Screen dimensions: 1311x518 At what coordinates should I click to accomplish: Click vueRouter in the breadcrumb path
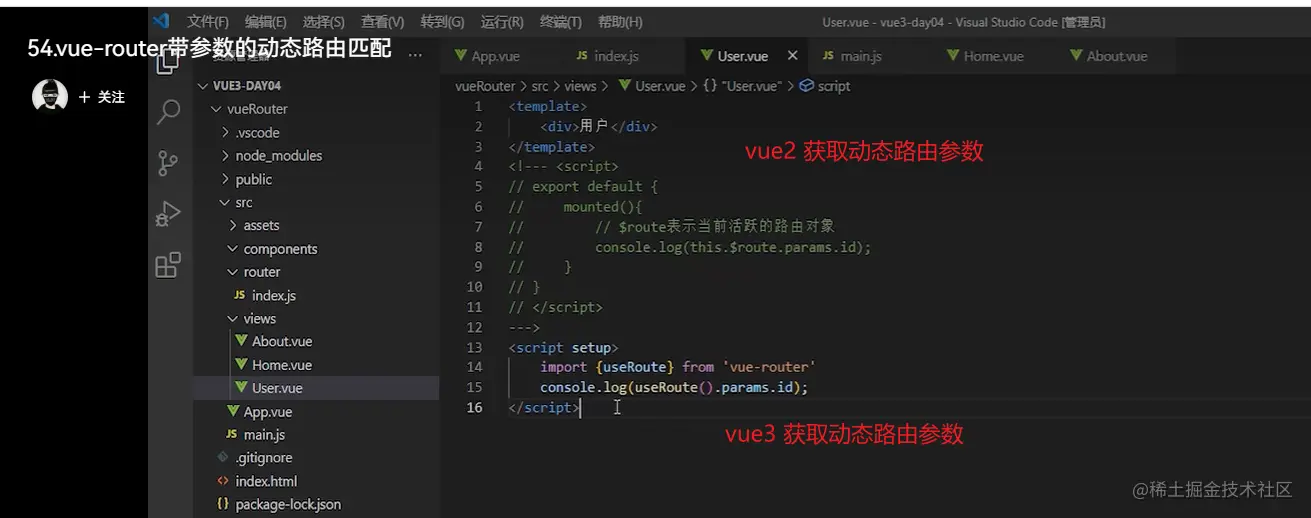coord(485,86)
